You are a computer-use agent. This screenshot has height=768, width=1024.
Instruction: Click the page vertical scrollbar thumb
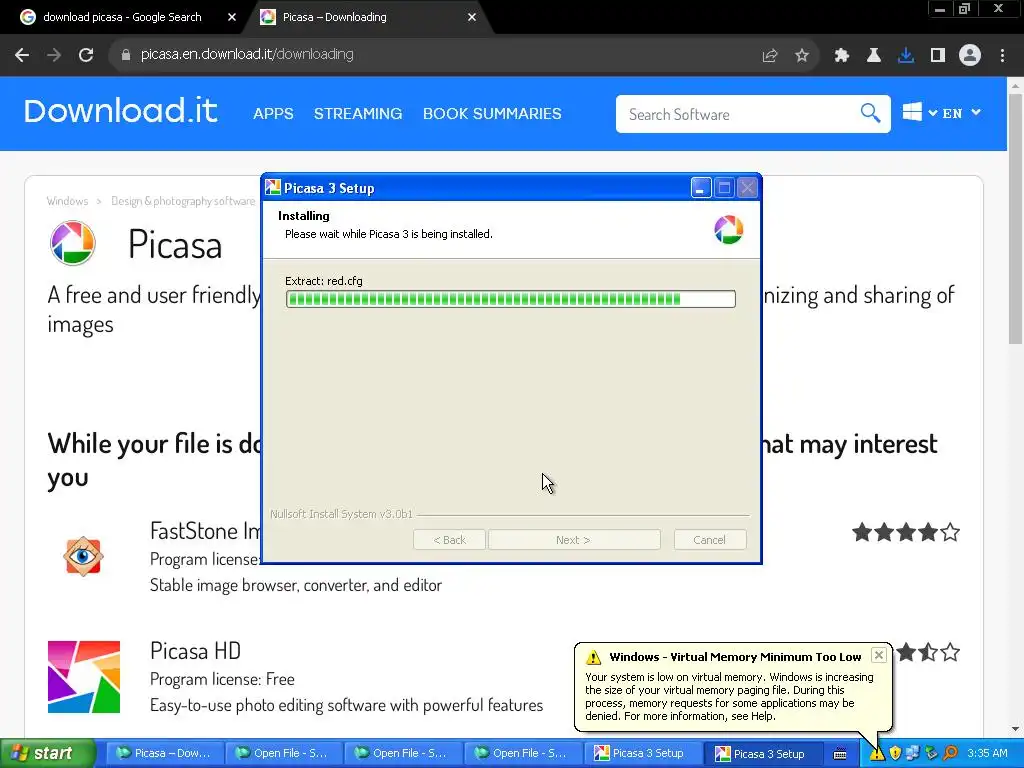(x=1016, y=218)
